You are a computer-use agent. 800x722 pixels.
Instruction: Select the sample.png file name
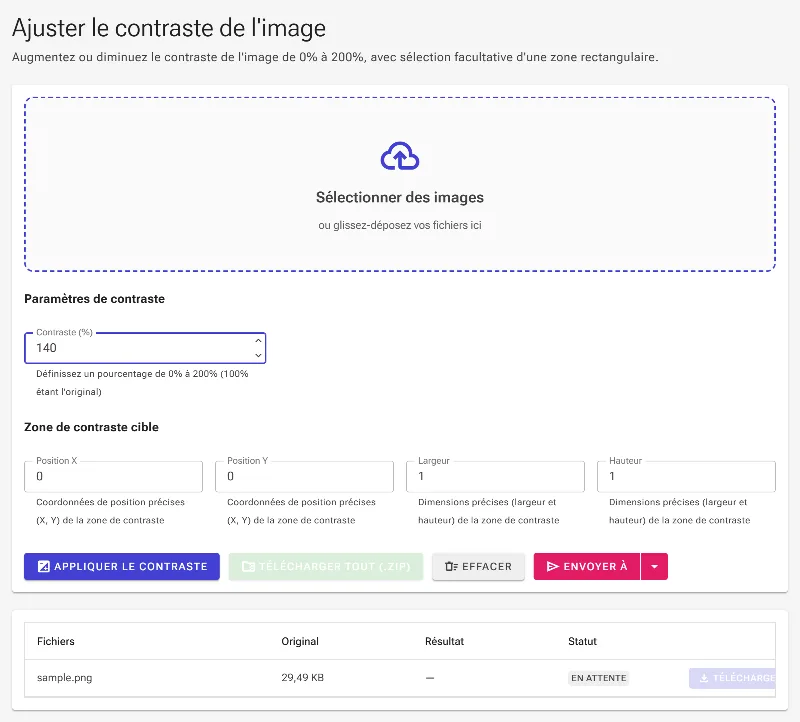pyautogui.click(x=64, y=678)
